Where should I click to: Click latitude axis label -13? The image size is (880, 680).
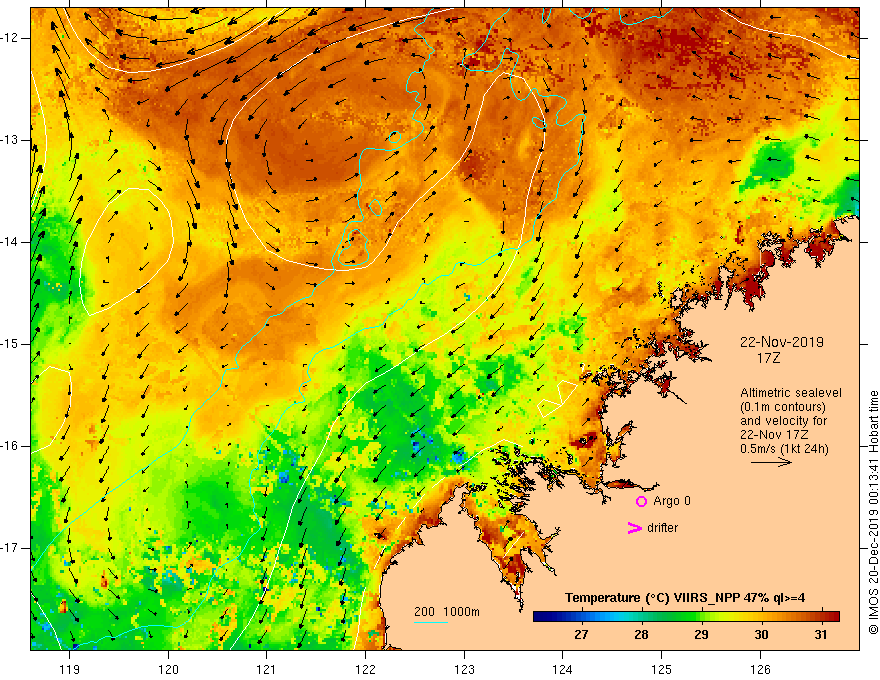click(x=11, y=140)
